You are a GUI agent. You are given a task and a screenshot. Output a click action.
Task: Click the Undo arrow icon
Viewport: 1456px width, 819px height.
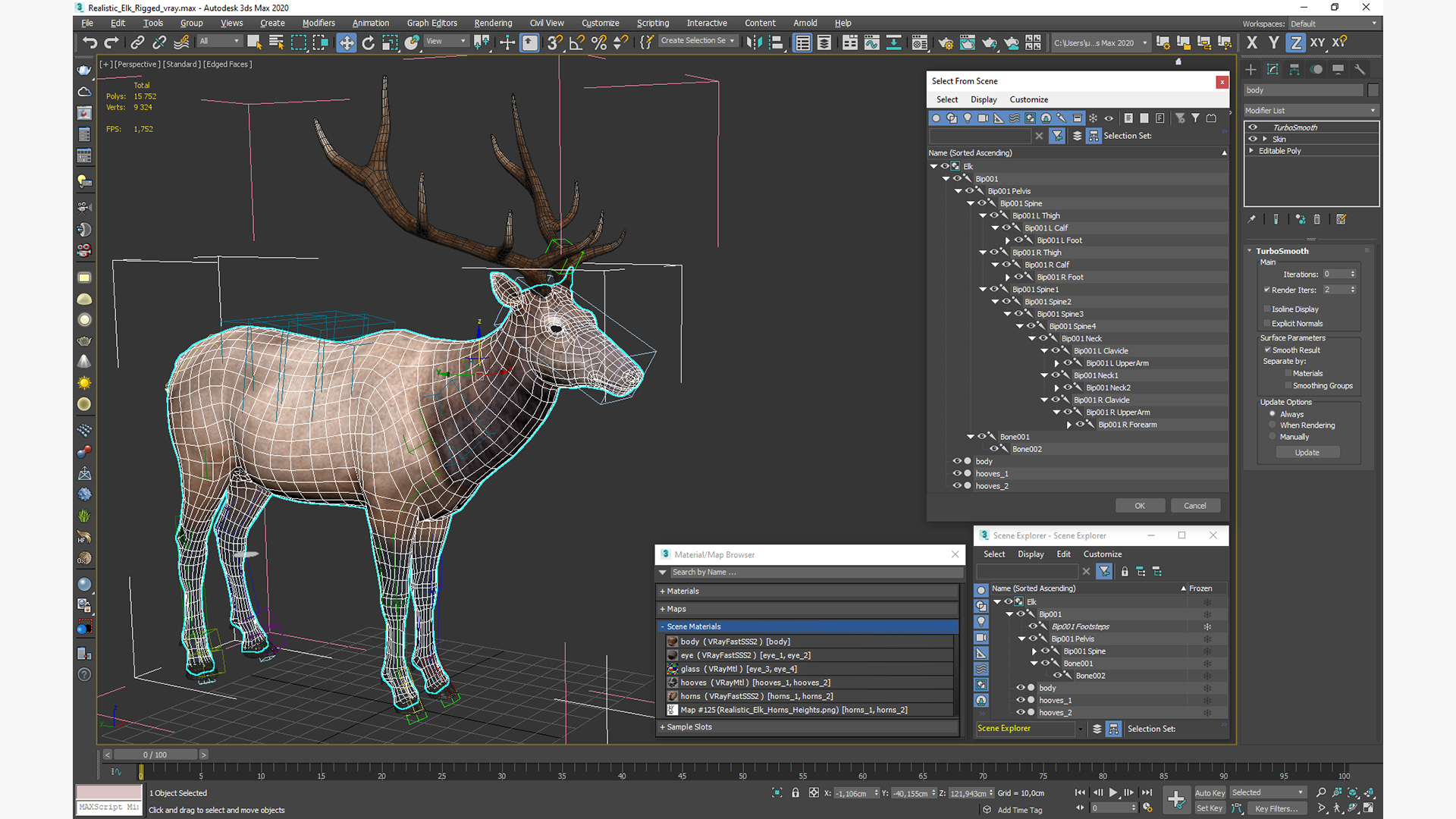(89, 42)
